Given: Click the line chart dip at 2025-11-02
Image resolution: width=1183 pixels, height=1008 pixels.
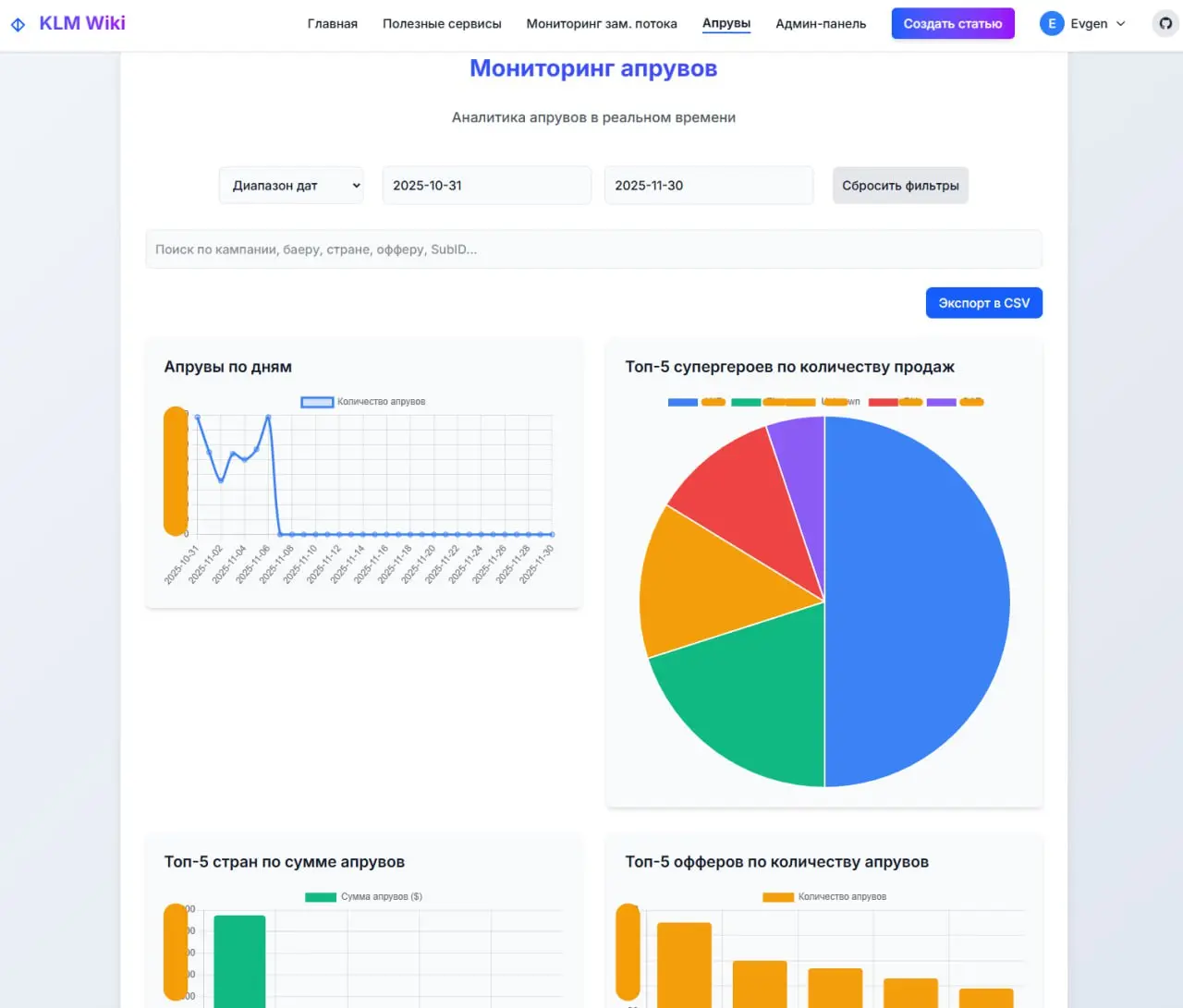Looking at the screenshot, I should pyautogui.click(x=221, y=480).
